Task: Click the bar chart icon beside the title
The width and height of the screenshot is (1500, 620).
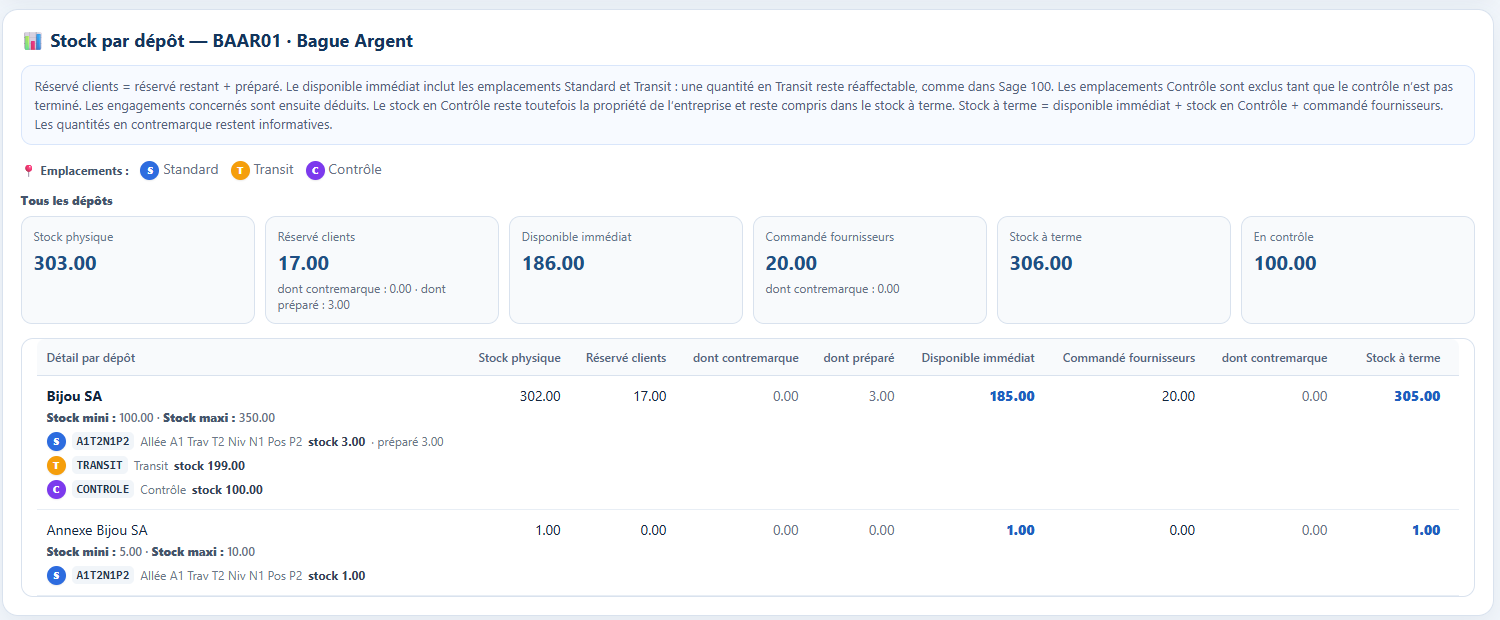Action: [32, 41]
